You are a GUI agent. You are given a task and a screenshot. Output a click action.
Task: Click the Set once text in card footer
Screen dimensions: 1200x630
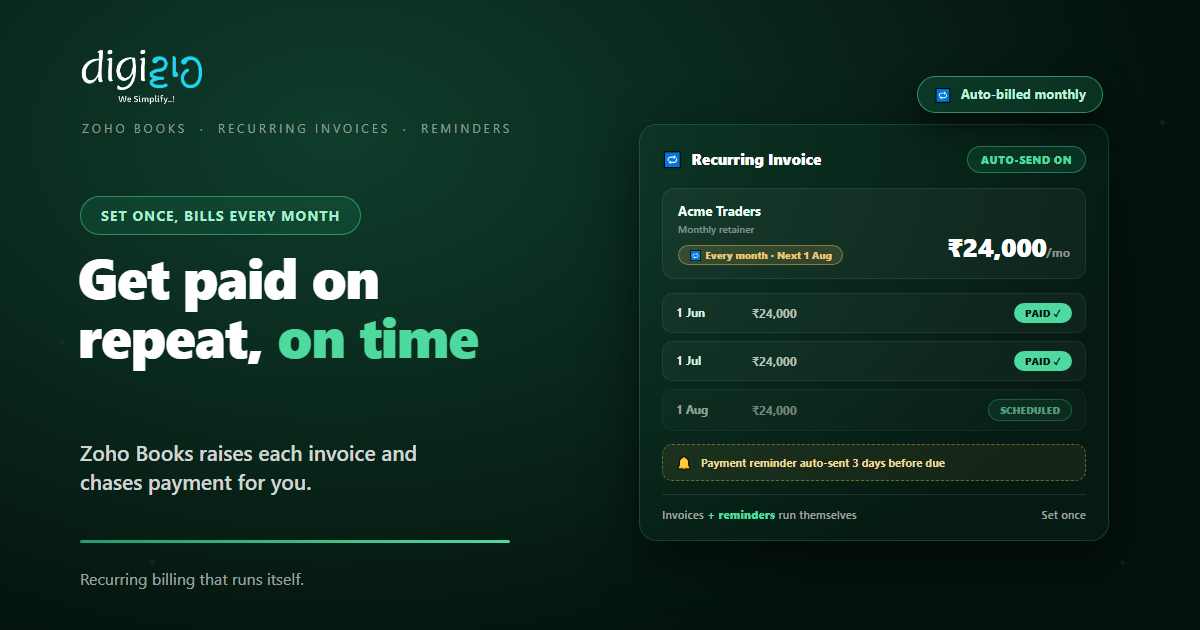[1063, 515]
